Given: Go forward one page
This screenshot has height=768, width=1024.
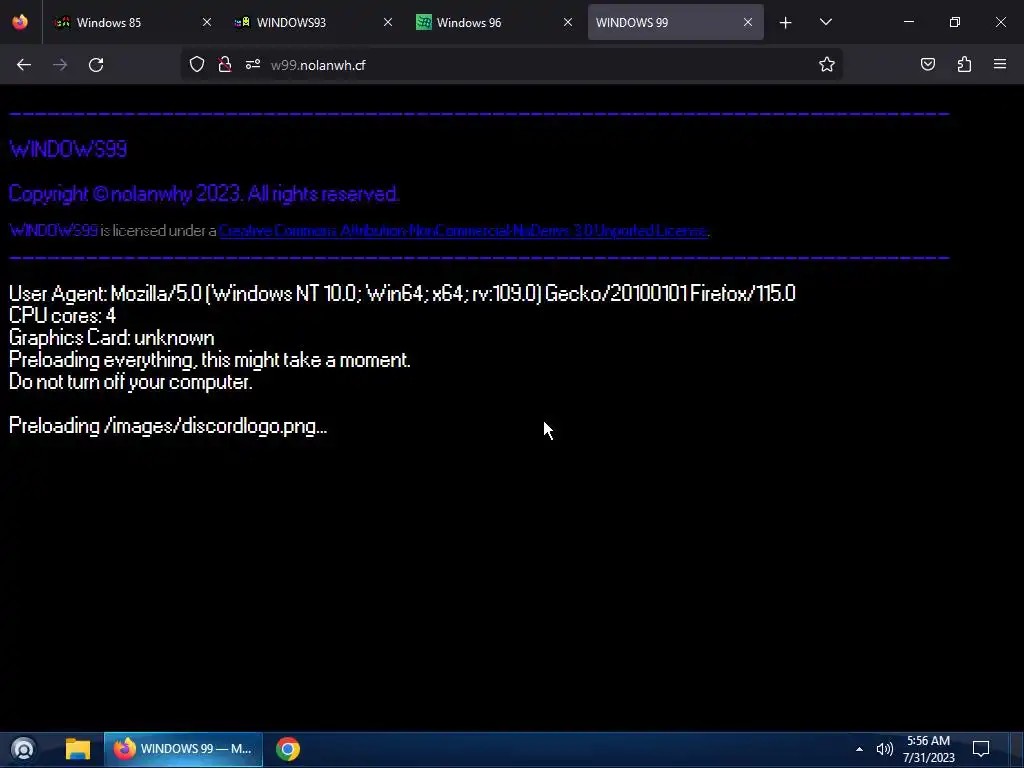Looking at the screenshot, I should (60, 65).
